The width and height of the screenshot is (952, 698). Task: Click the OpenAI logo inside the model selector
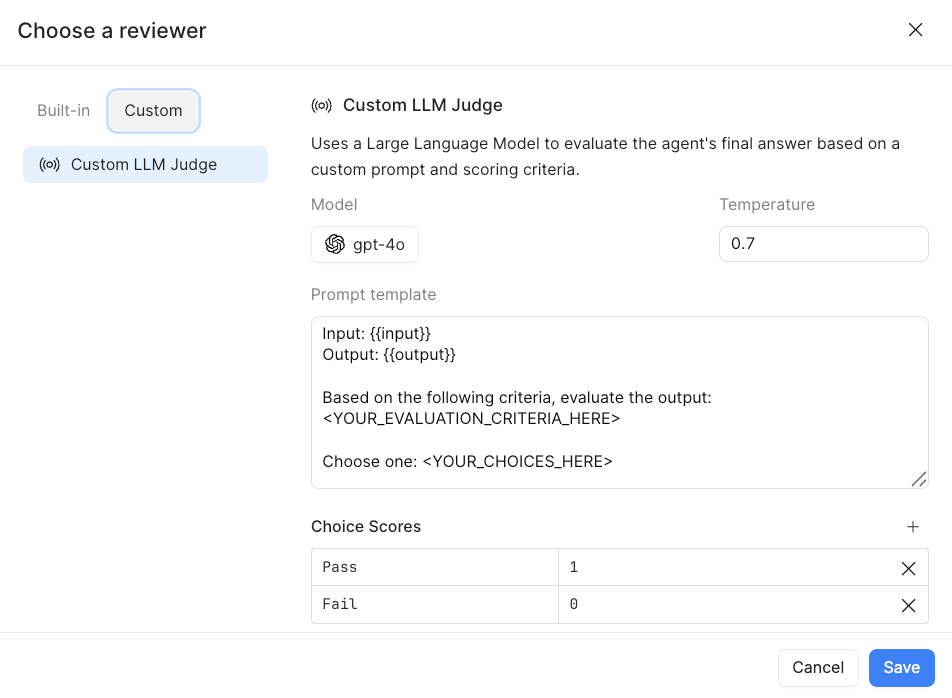(x=333, y=243)
